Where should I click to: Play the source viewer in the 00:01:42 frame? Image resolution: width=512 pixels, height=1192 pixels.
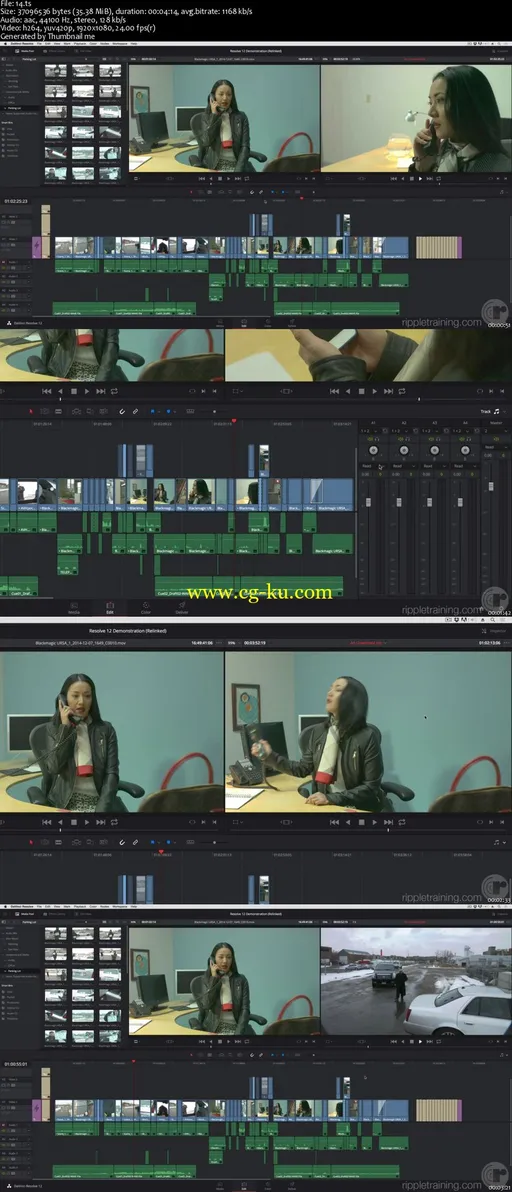click(87, 391)
